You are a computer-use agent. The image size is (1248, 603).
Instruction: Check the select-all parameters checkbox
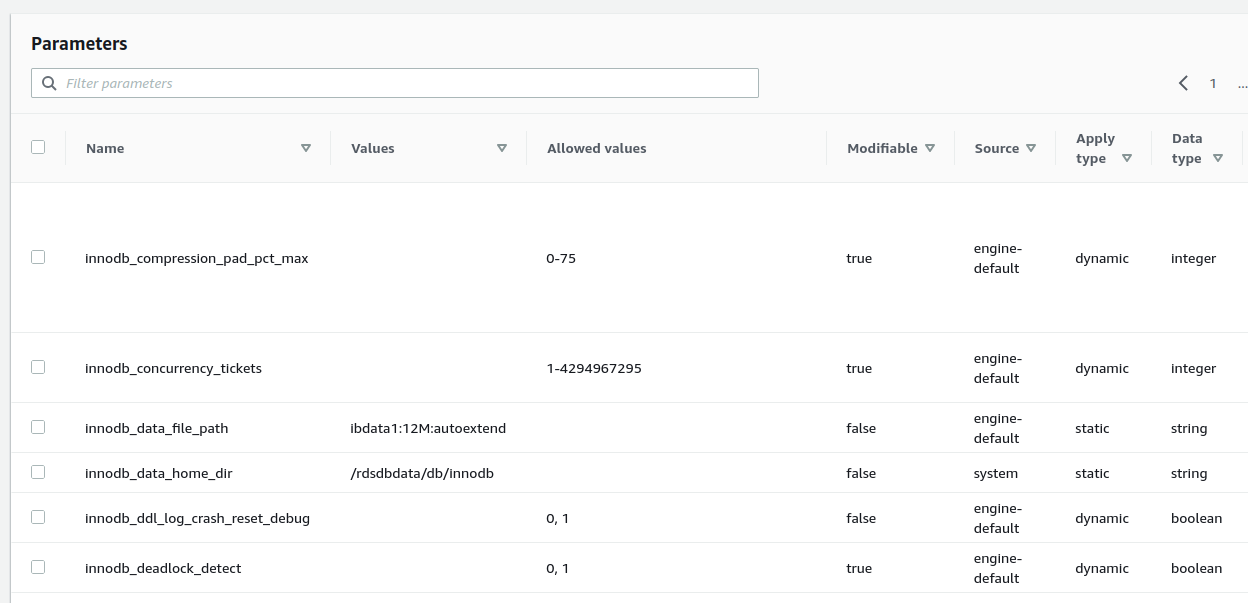click(38, 146)
